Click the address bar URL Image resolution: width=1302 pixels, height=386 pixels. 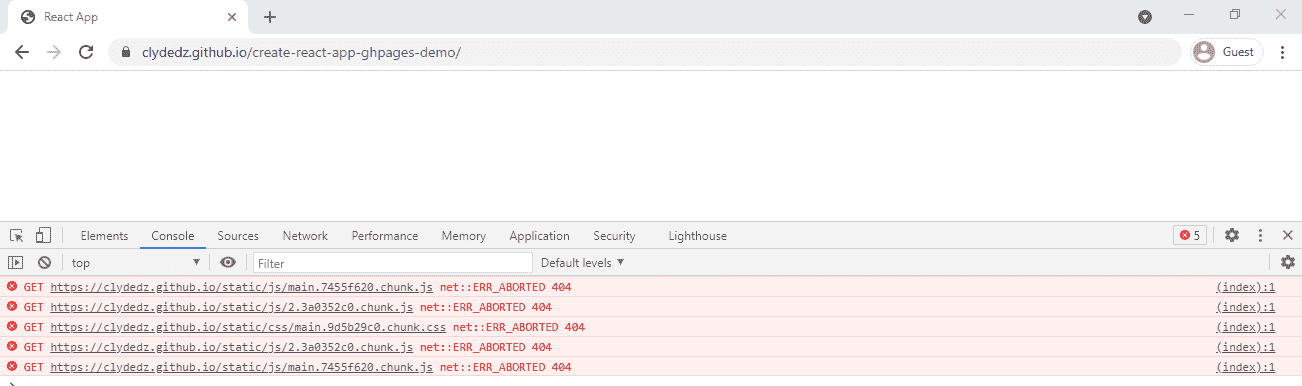(301, 52)
